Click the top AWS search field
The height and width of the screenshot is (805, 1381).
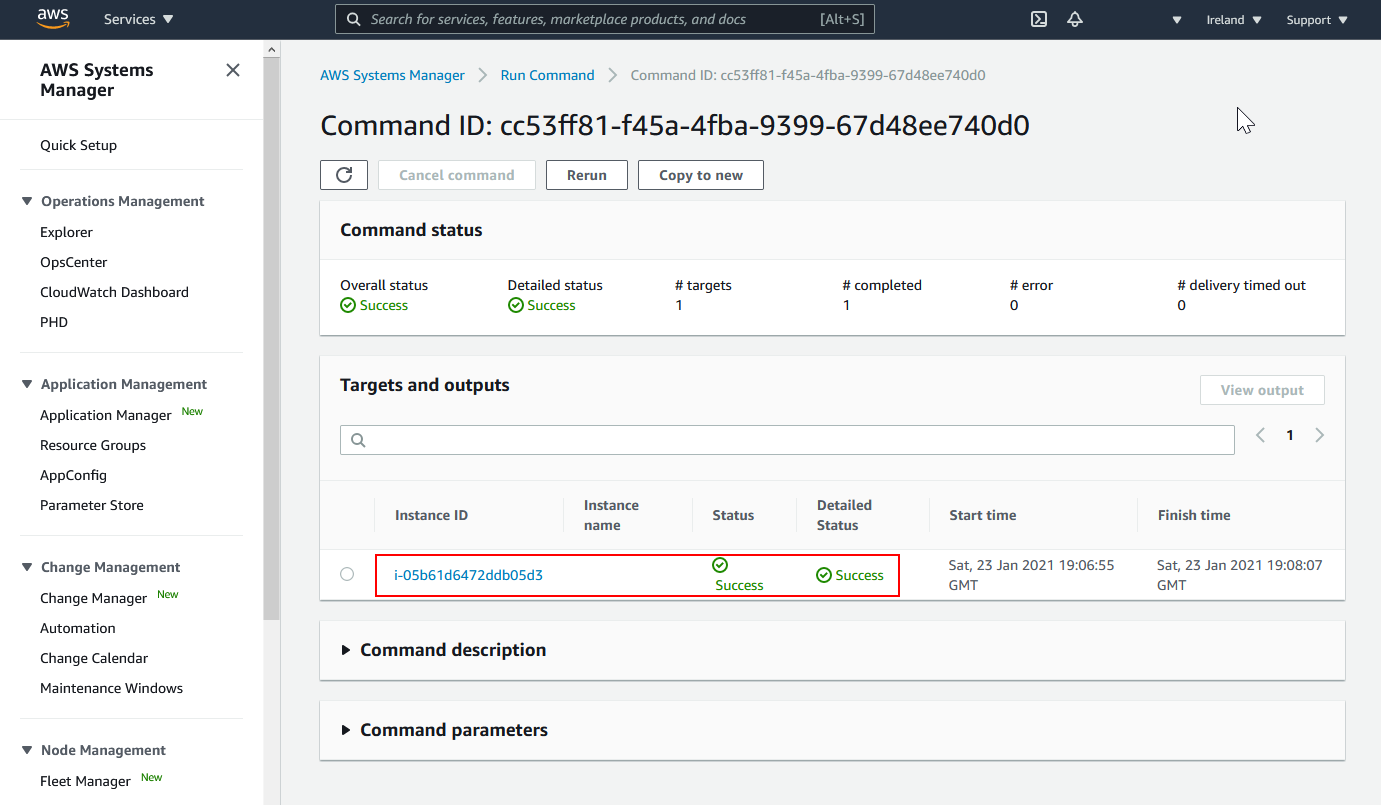click(x=605, y=19)
